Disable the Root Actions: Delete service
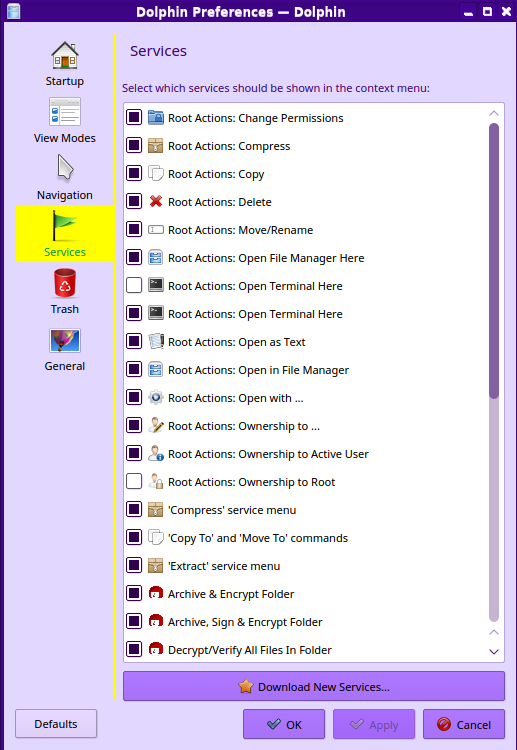The width and height of the screenshot is (517, 750). click(x=134, y=201)
